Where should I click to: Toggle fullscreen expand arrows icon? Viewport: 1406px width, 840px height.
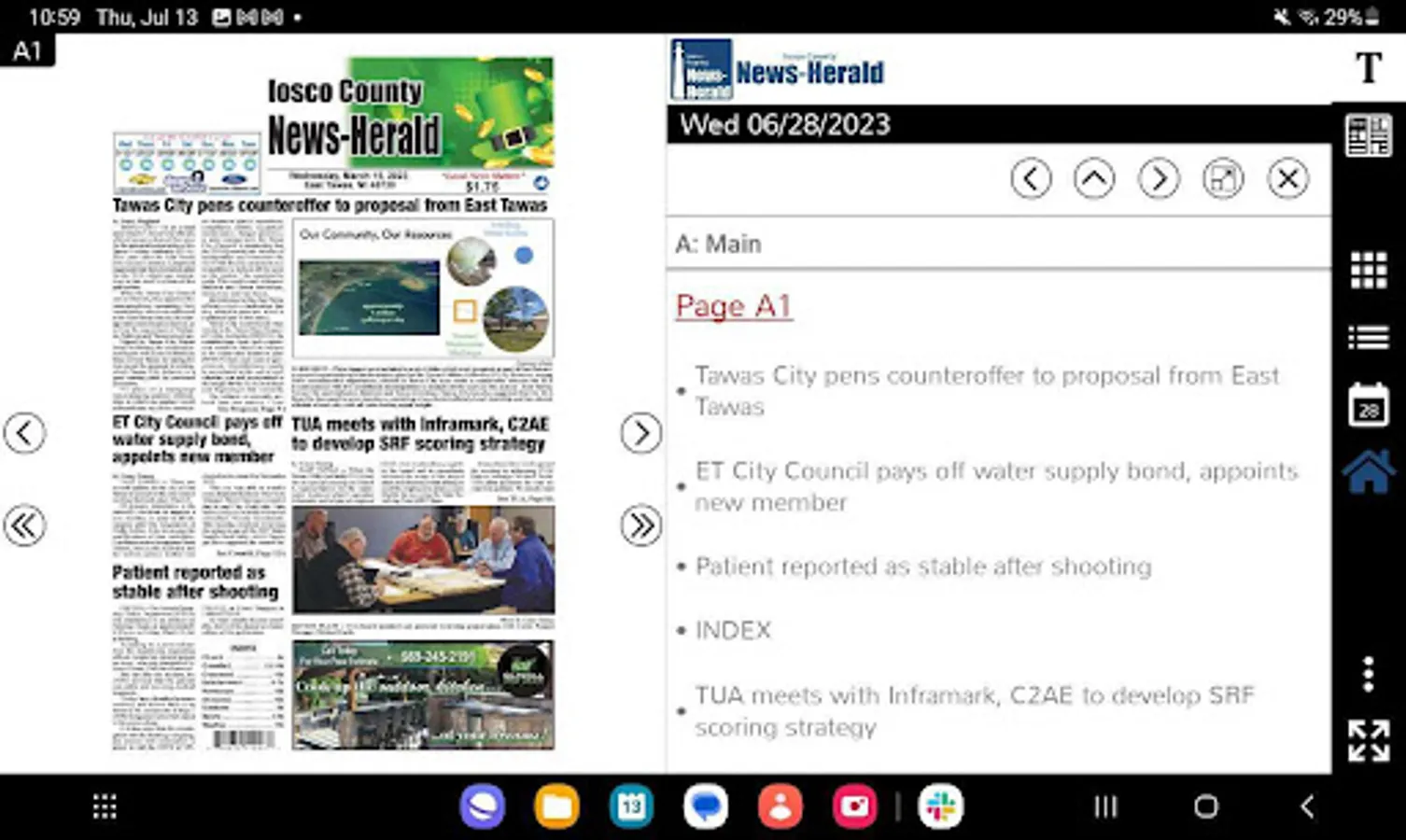1368,741
